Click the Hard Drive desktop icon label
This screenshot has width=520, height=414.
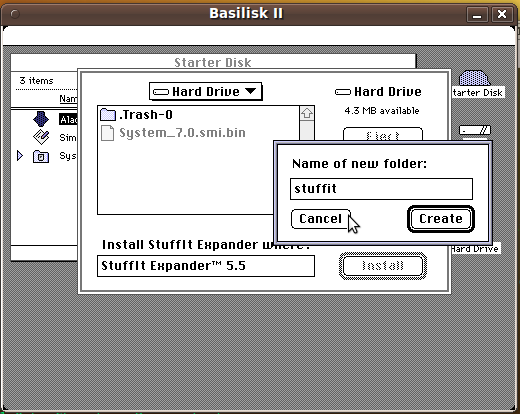click(x=475, y=249)
